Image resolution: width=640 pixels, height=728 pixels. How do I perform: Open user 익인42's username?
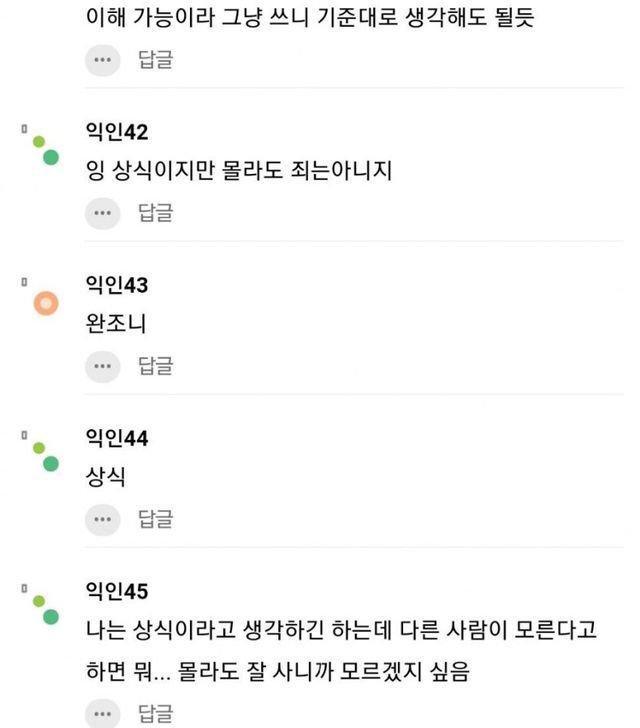pos(118,132)
